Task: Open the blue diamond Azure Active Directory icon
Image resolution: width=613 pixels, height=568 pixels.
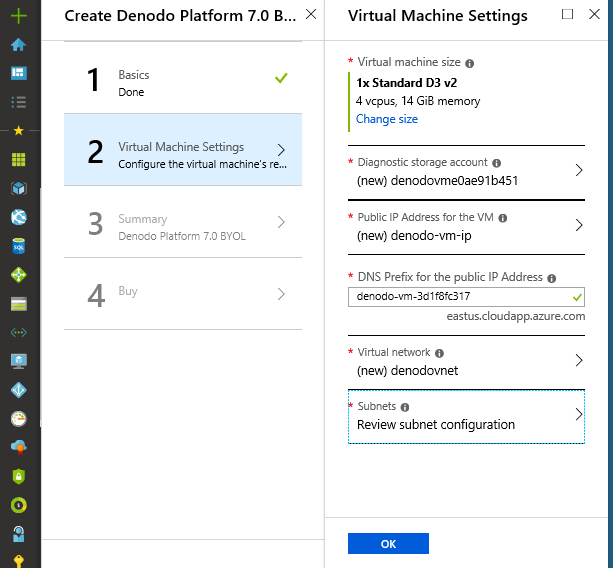Action: pos(18,390)
